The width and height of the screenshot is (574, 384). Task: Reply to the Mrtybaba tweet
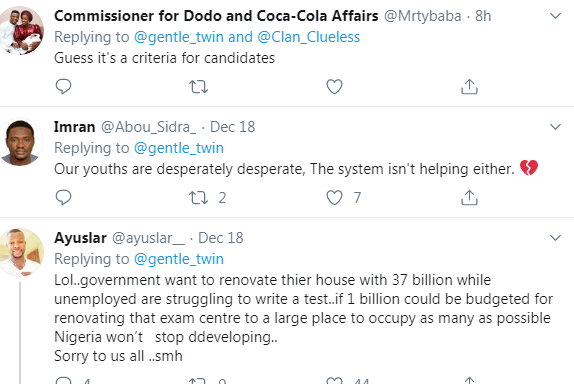coord(63,87)
